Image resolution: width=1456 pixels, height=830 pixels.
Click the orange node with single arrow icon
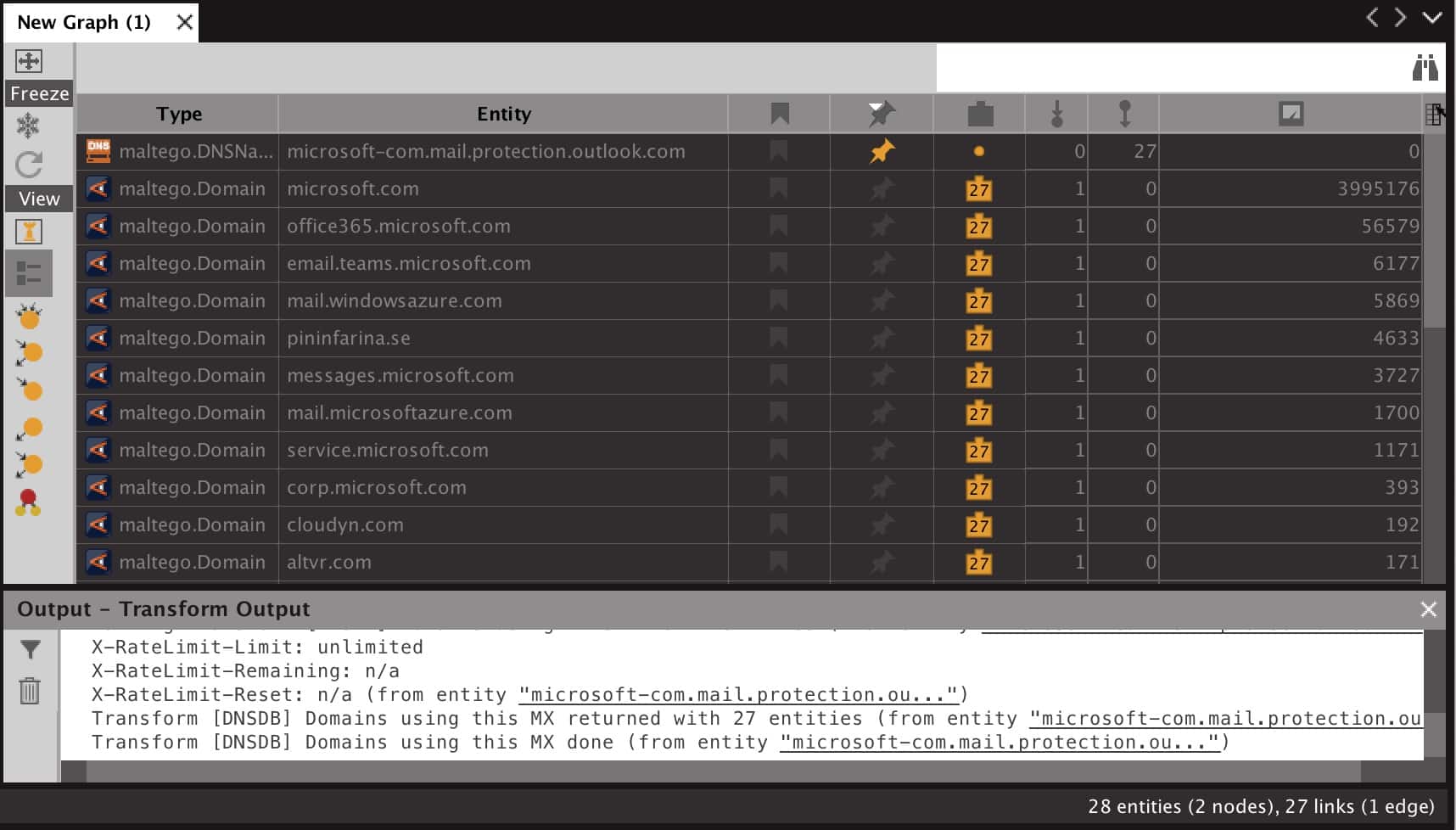(x=29, y=390)
